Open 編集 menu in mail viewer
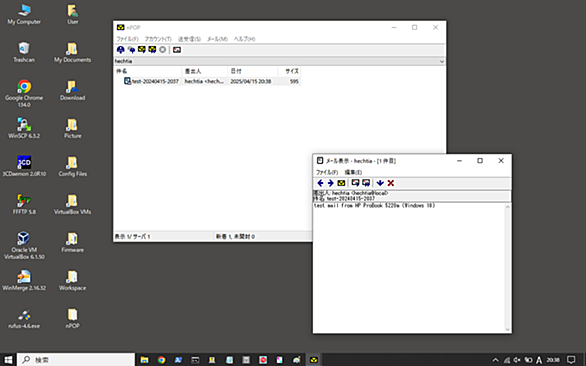Screen dimensions: 586x366 pyautogui.click(x=353, y=172)
